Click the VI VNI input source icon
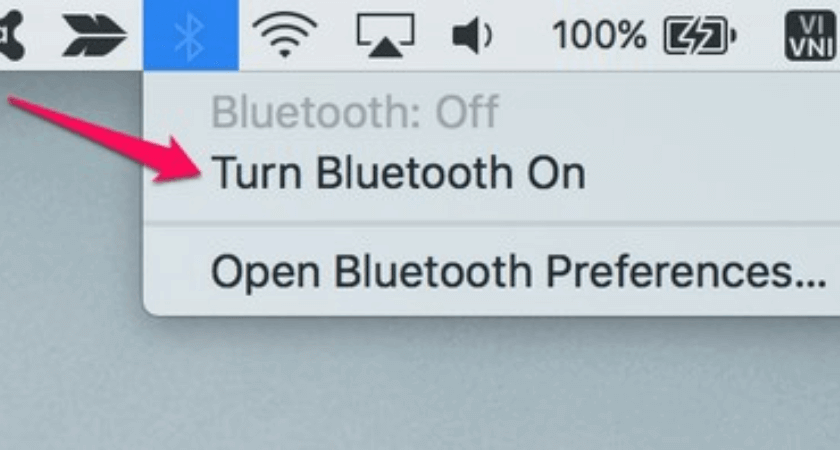The height and width of the screenshot is (450, 840). [x=811, y=35]
